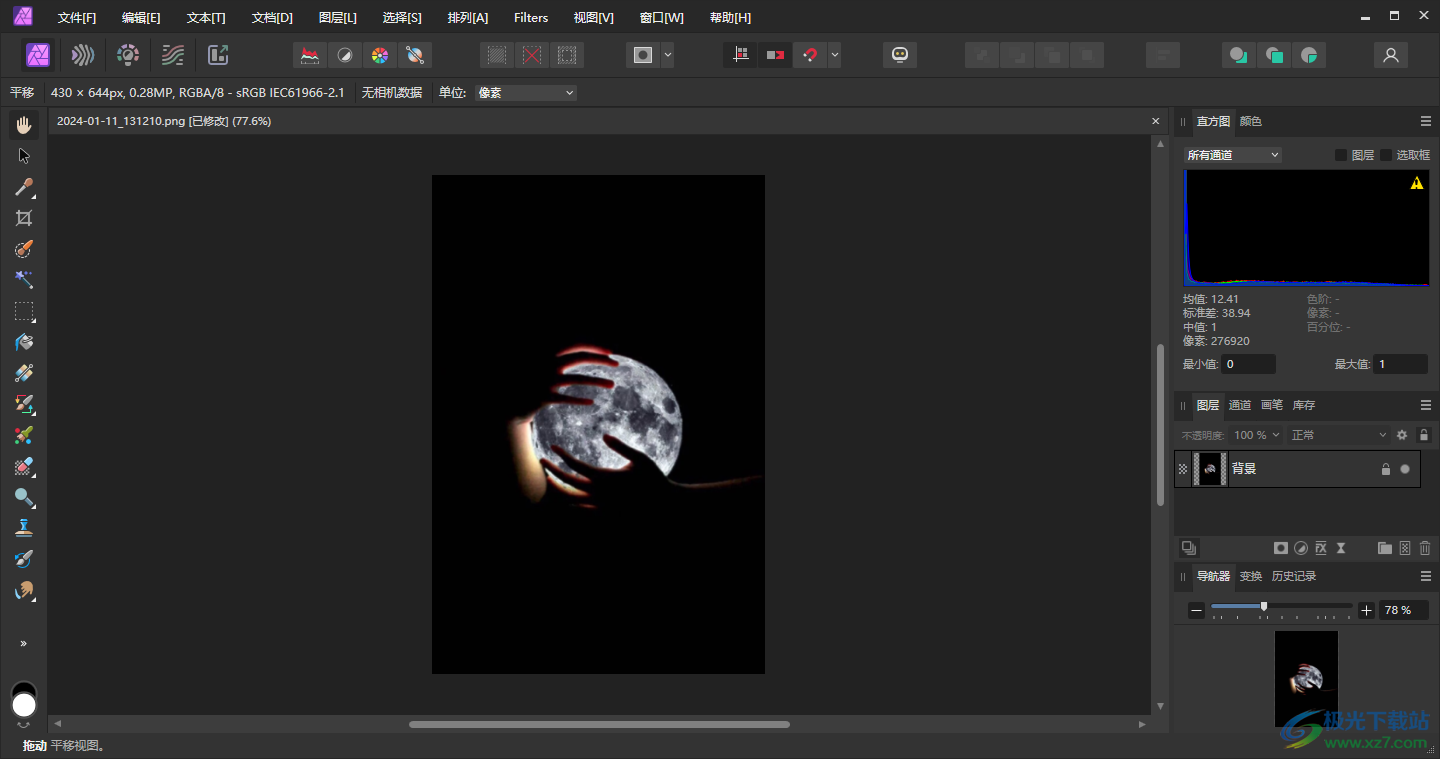Open the 图层[L] menu
This screenshot has width=1440, height=759.
[337, 18]
